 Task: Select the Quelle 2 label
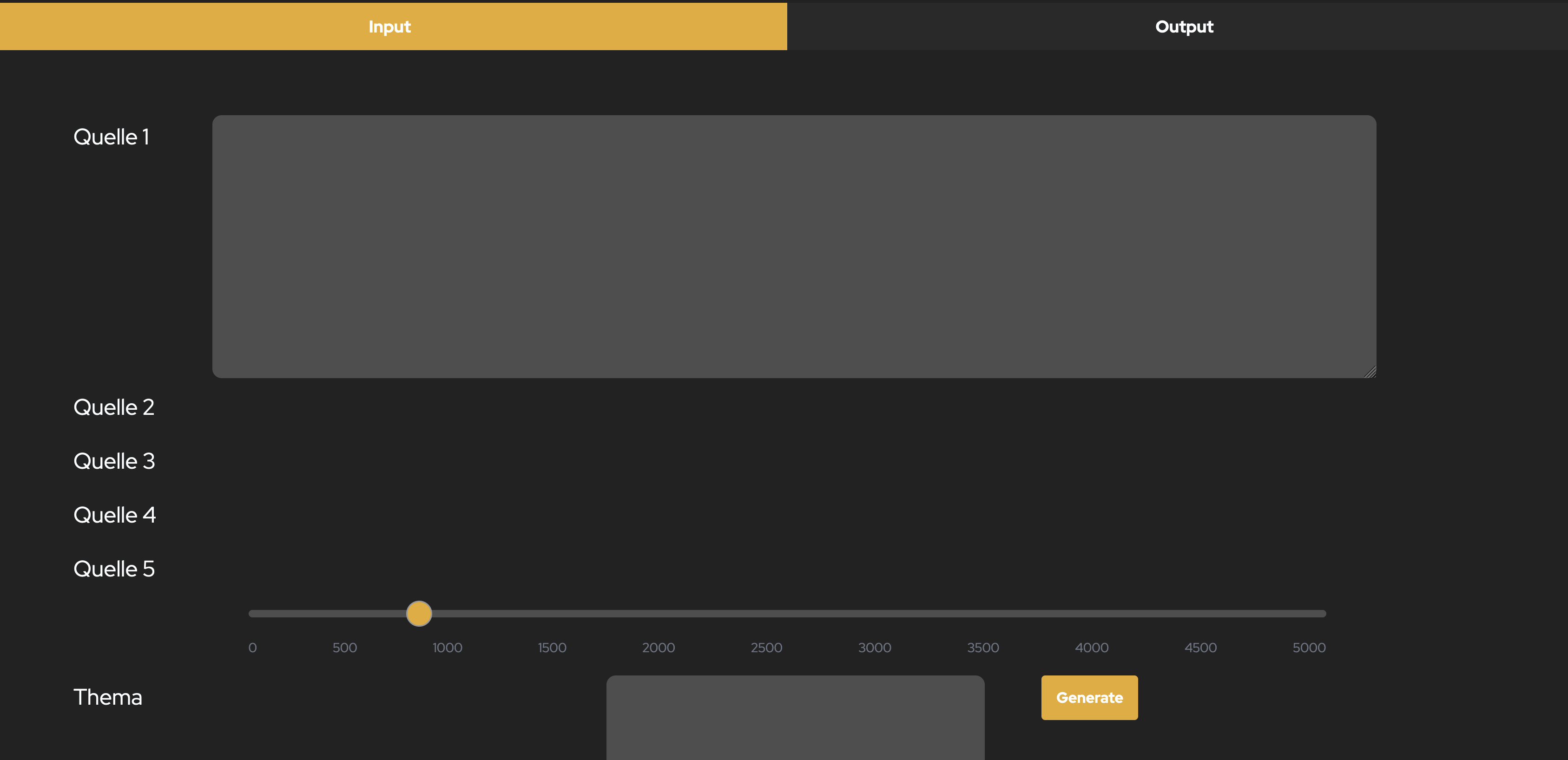point(114,407)
